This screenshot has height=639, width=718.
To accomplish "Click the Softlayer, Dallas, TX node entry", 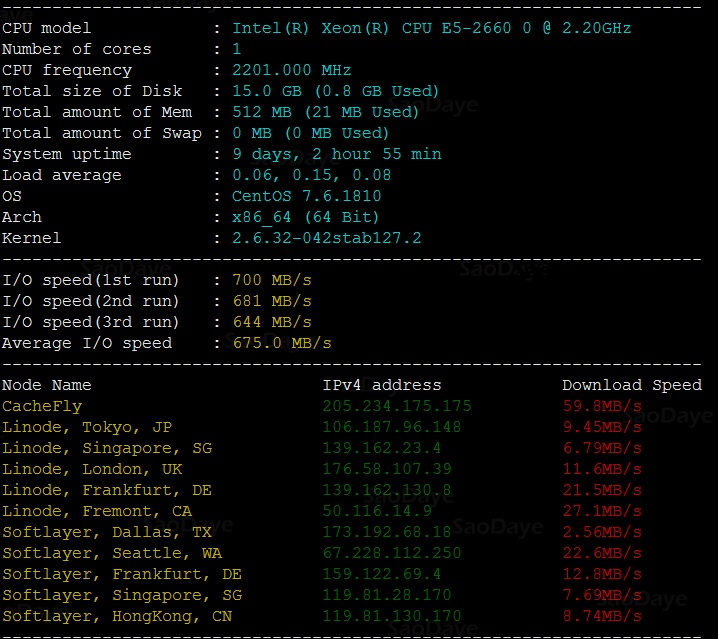I will [107, 532].
